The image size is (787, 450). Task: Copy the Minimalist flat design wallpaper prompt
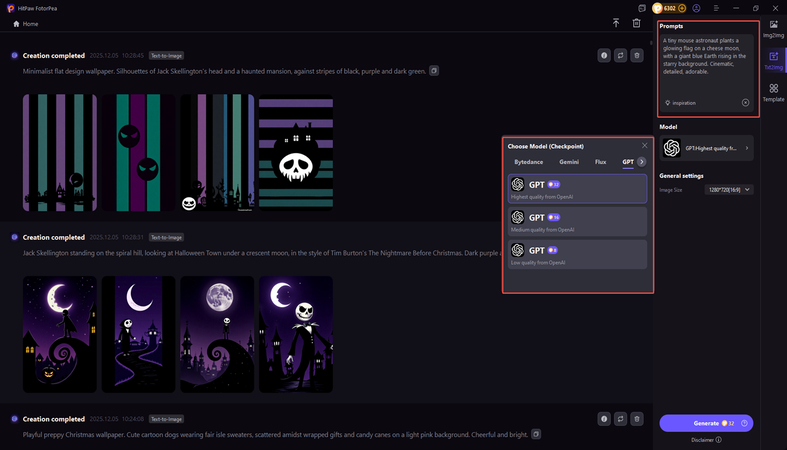pyautogui.click(x=434, y=71)
